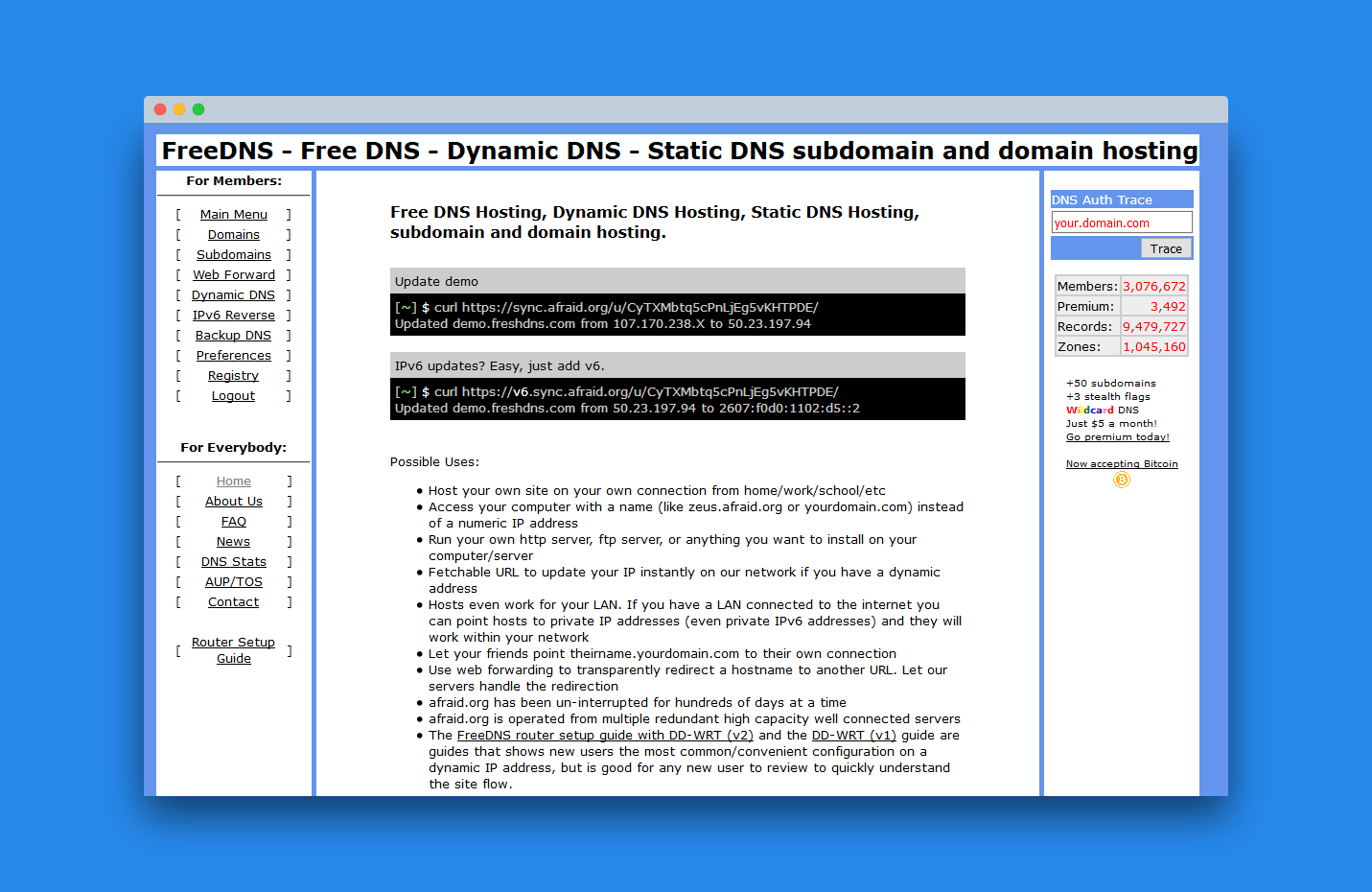Viewport: 1372px width, 892px height.
Task: Open the Registry link
Action: pyautogui.click(x=234, y=376)
